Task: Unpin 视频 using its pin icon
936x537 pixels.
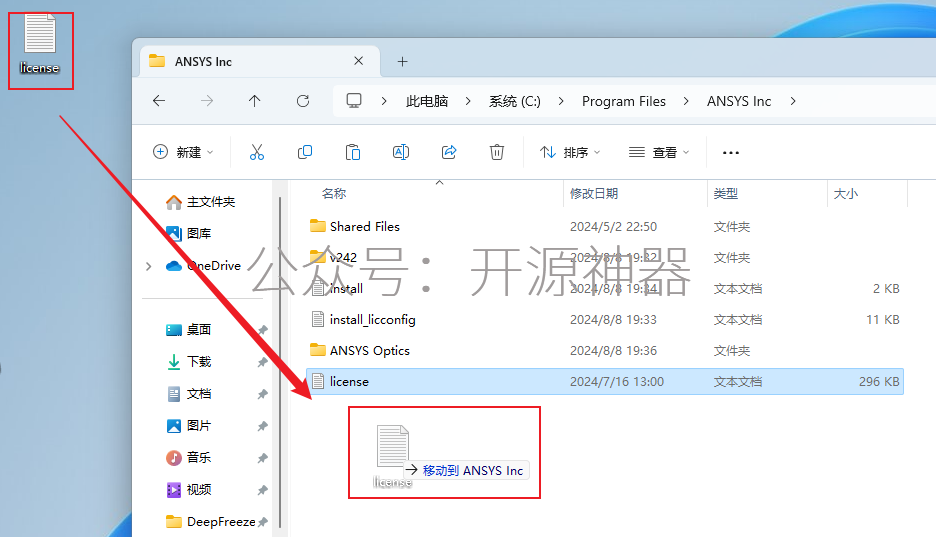Action: pyautogui.click(x=263, y=490)
